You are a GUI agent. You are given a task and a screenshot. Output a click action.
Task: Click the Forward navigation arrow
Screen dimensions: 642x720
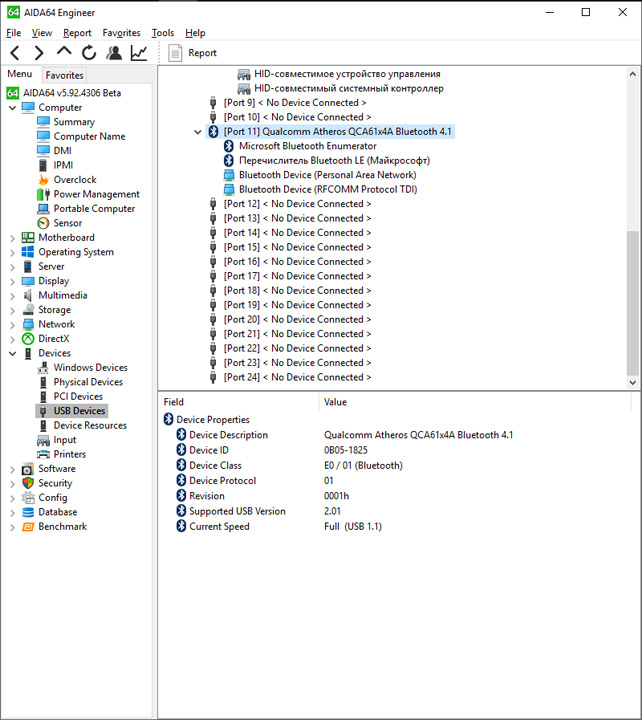39,53
